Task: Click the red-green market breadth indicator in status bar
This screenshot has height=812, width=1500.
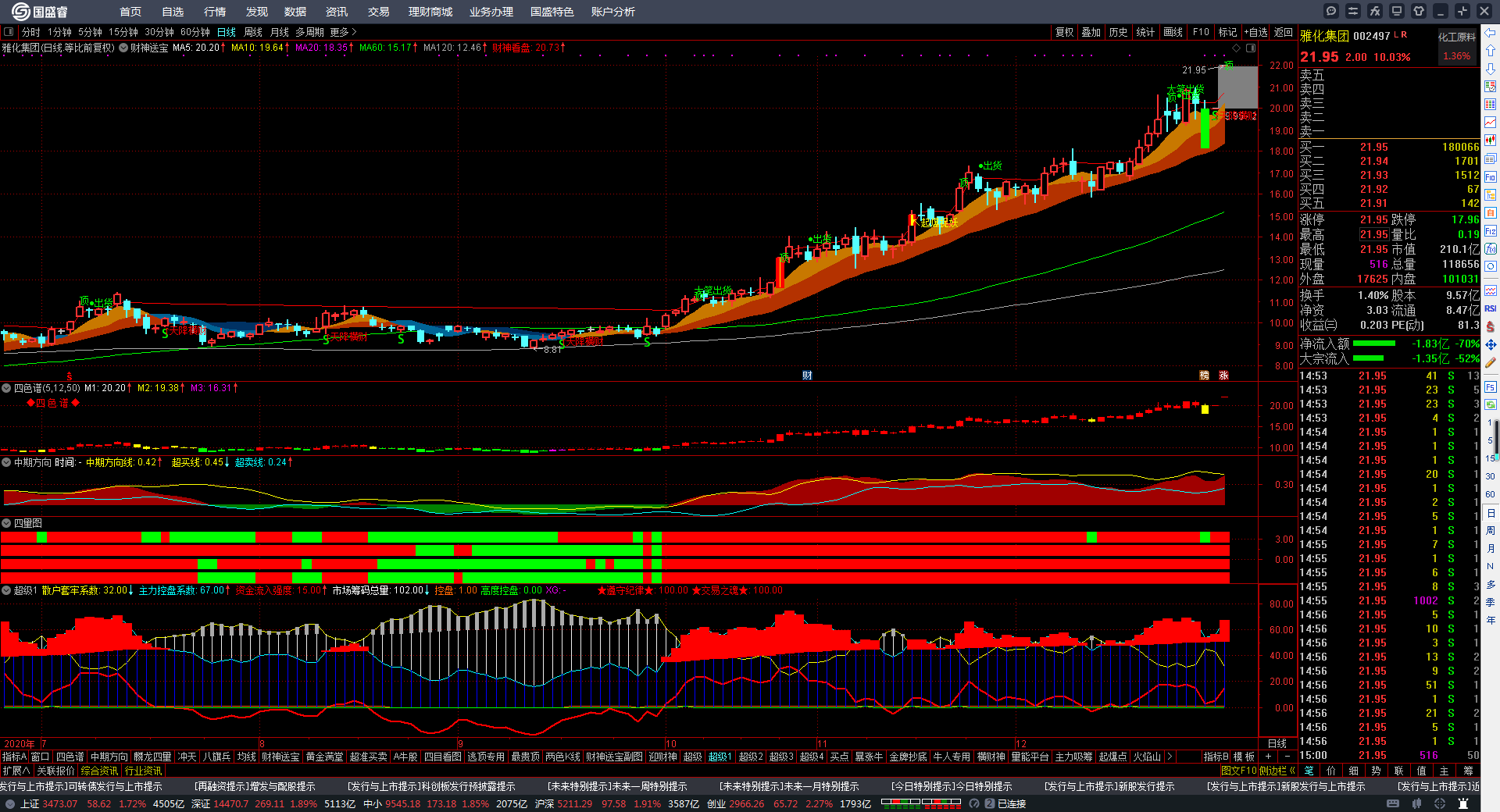Action: coord(920,802)
